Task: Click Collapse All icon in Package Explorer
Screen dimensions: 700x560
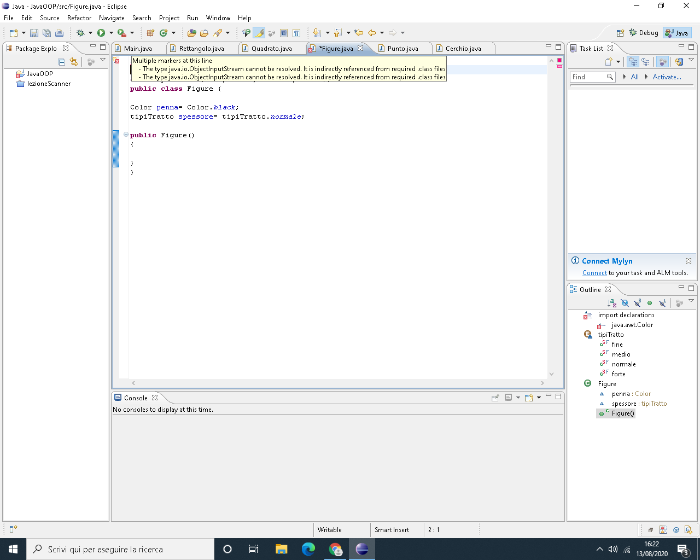Action: [62, 62]
